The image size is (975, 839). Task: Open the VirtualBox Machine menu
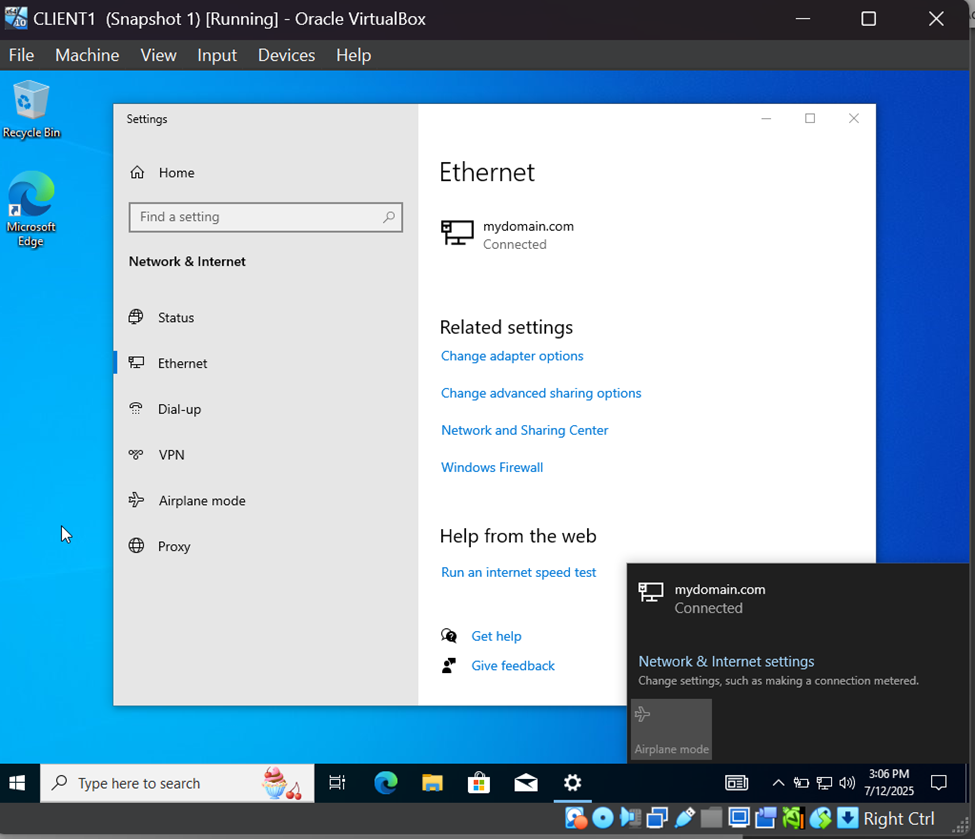(x=87, y=55)
